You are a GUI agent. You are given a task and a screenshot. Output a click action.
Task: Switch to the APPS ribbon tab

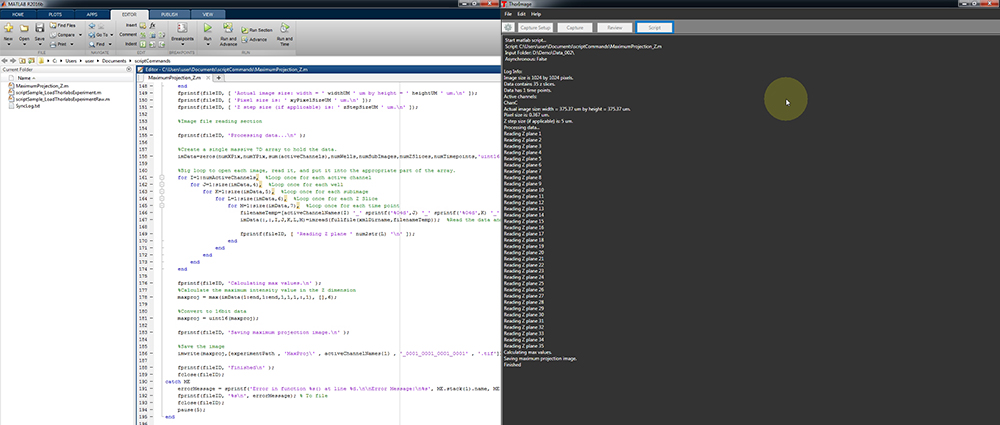pyautogui.click(x=92, y=13)
